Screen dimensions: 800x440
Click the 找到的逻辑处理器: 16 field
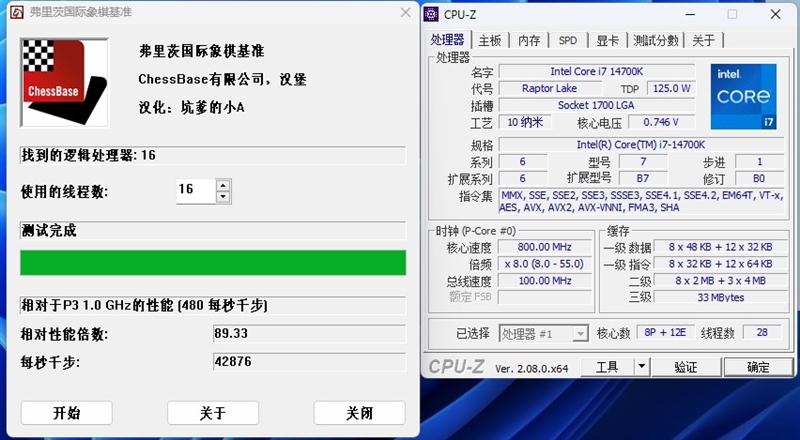[213, 155]
